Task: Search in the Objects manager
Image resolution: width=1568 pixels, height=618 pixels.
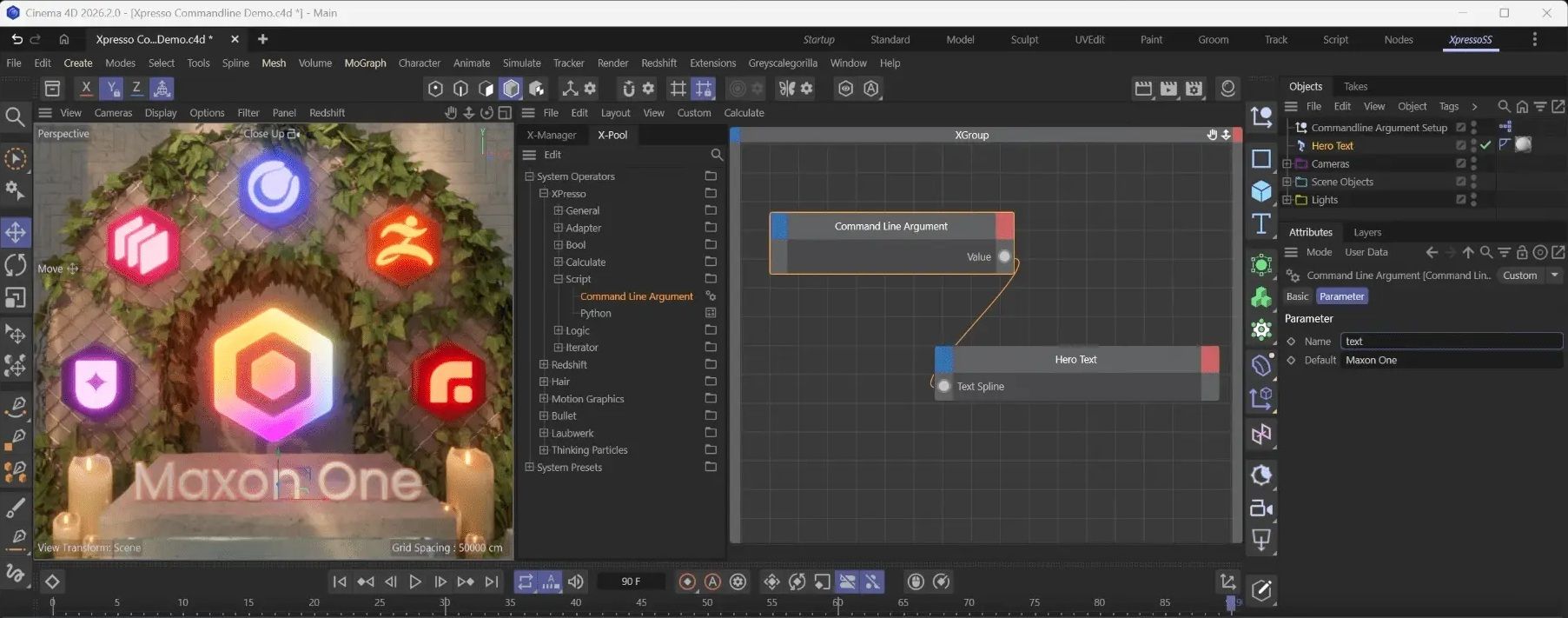Action: pyautogui.click(x=1504, y=106)
